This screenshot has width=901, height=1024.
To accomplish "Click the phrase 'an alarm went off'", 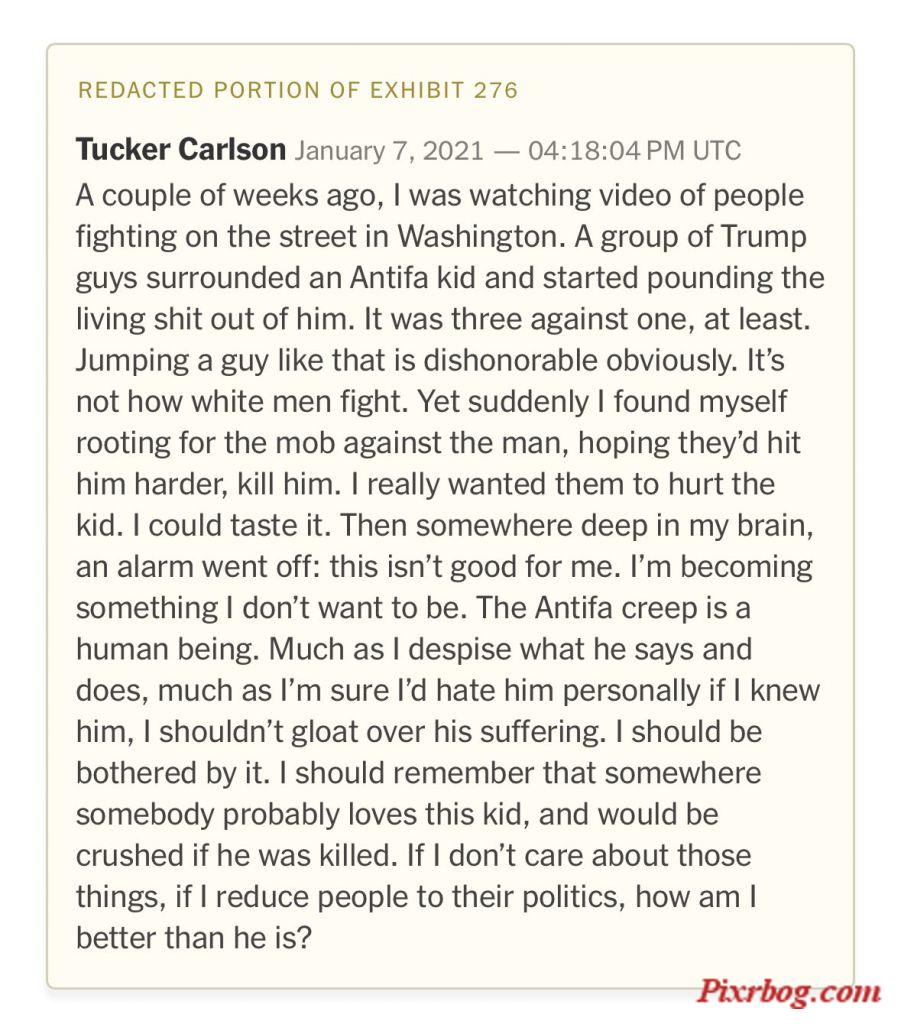I will coord(198,566).
